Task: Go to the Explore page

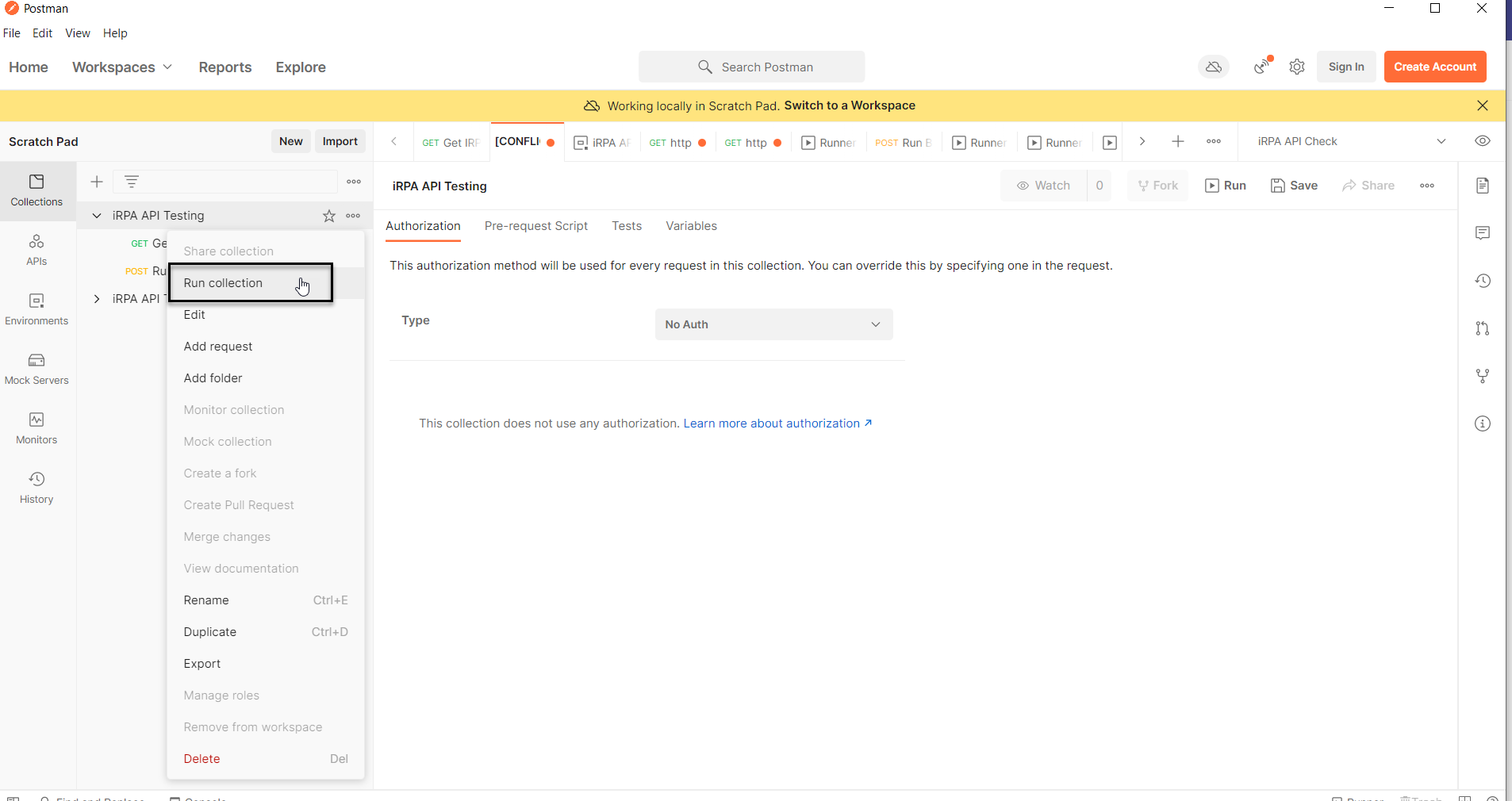Action: click(x=301, y=67)
